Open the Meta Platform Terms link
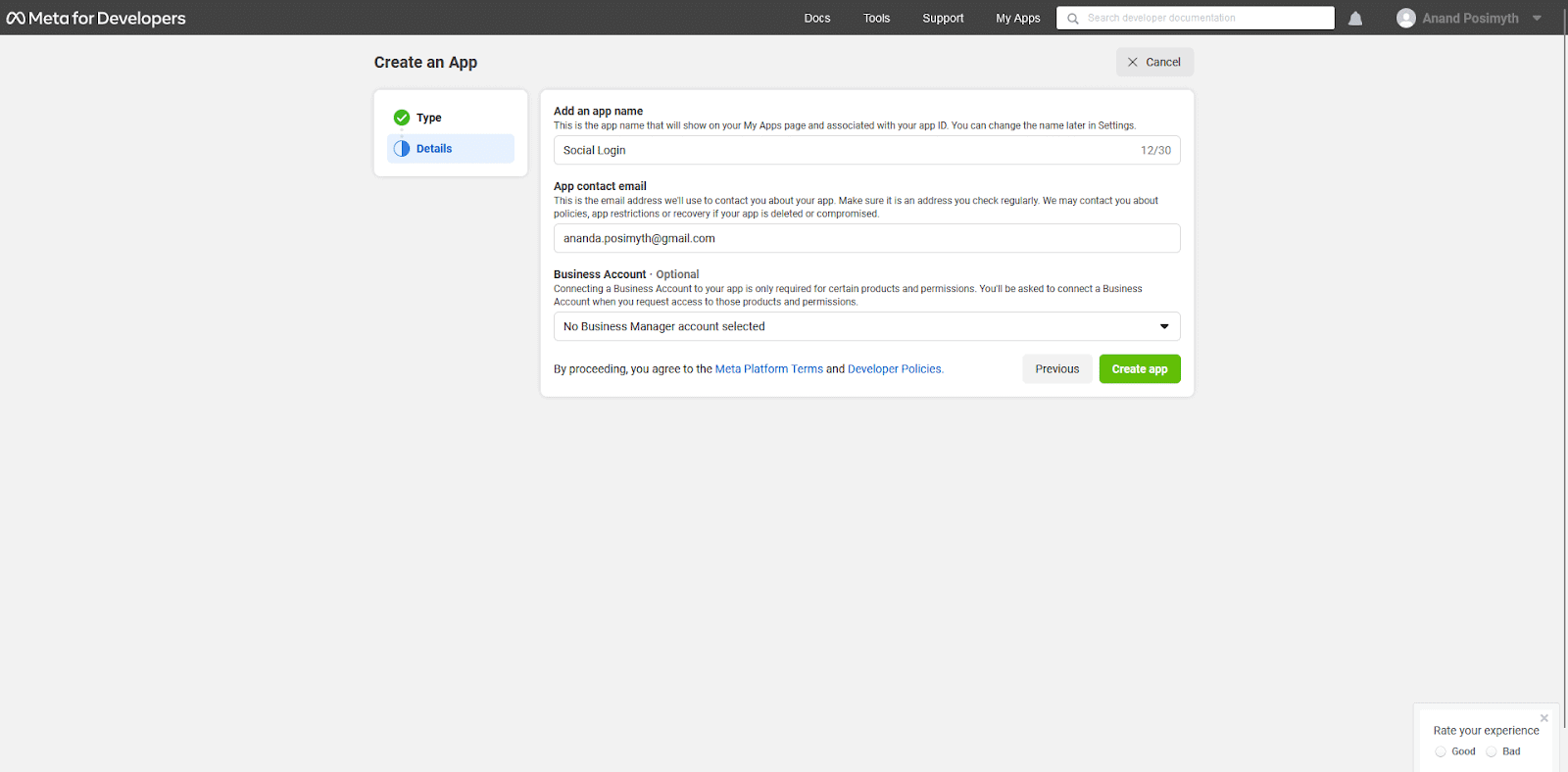This screenshot has width=1568, height=772. pyautogui.click(x=769, y=369)
